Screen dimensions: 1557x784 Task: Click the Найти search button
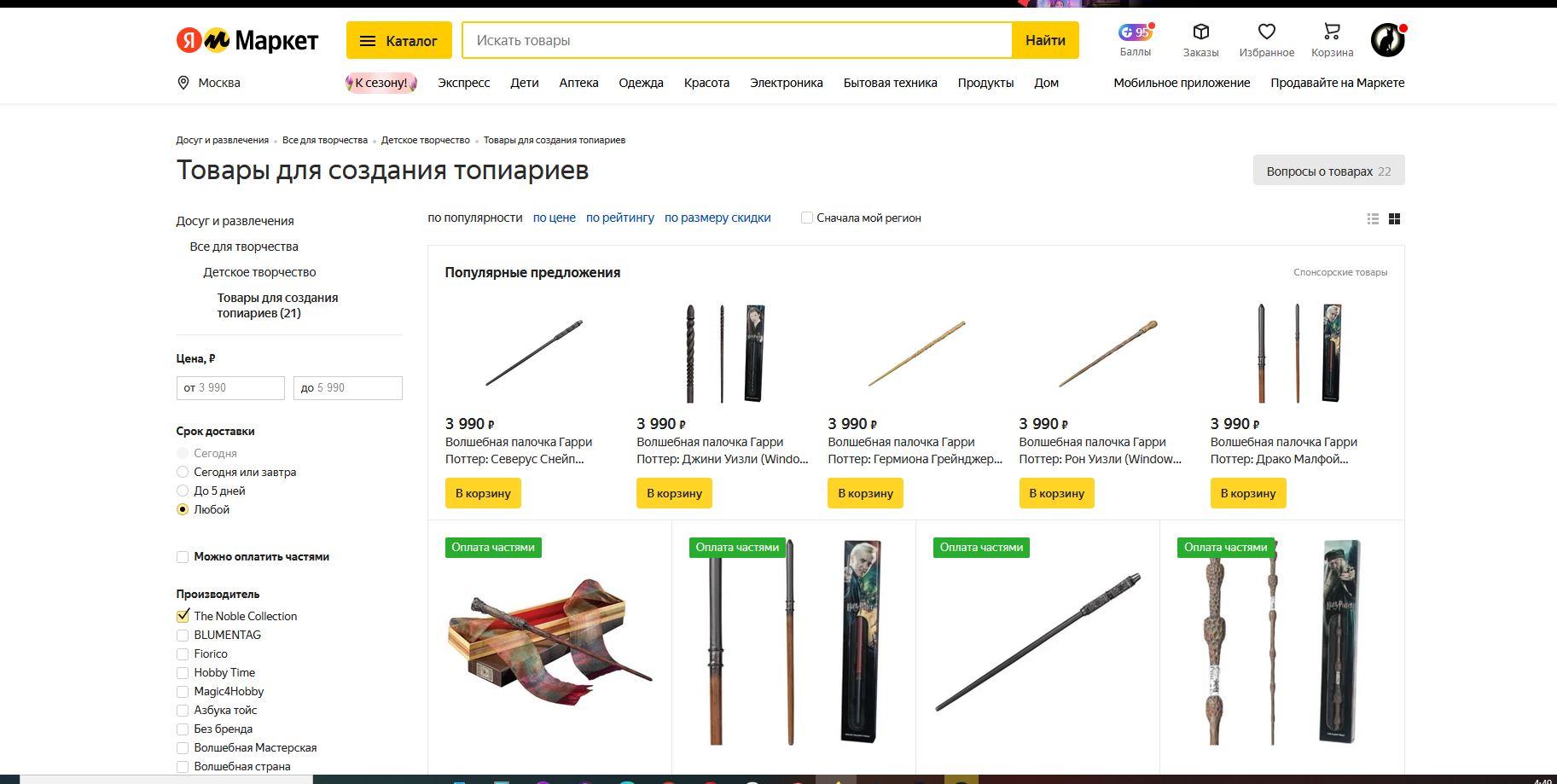[1045, 40]
